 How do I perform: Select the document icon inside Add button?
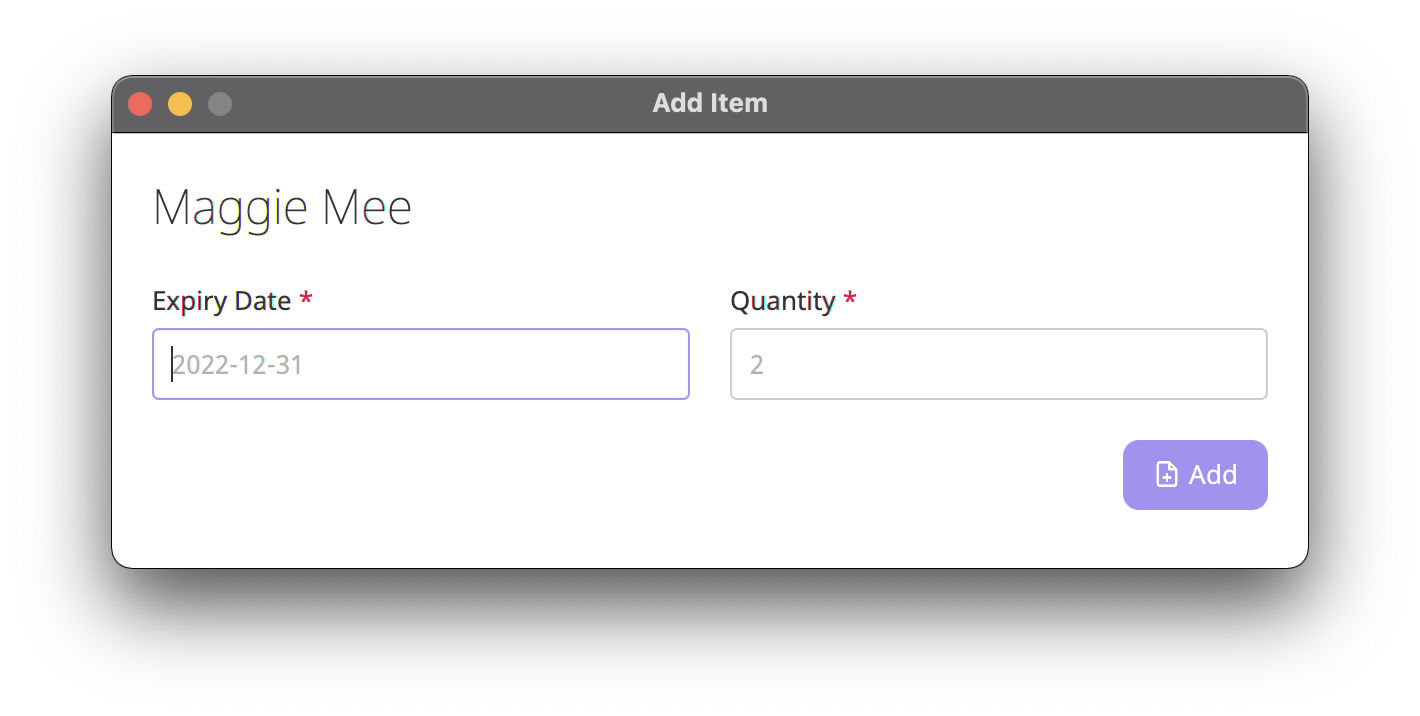(x=1167, y=474)
